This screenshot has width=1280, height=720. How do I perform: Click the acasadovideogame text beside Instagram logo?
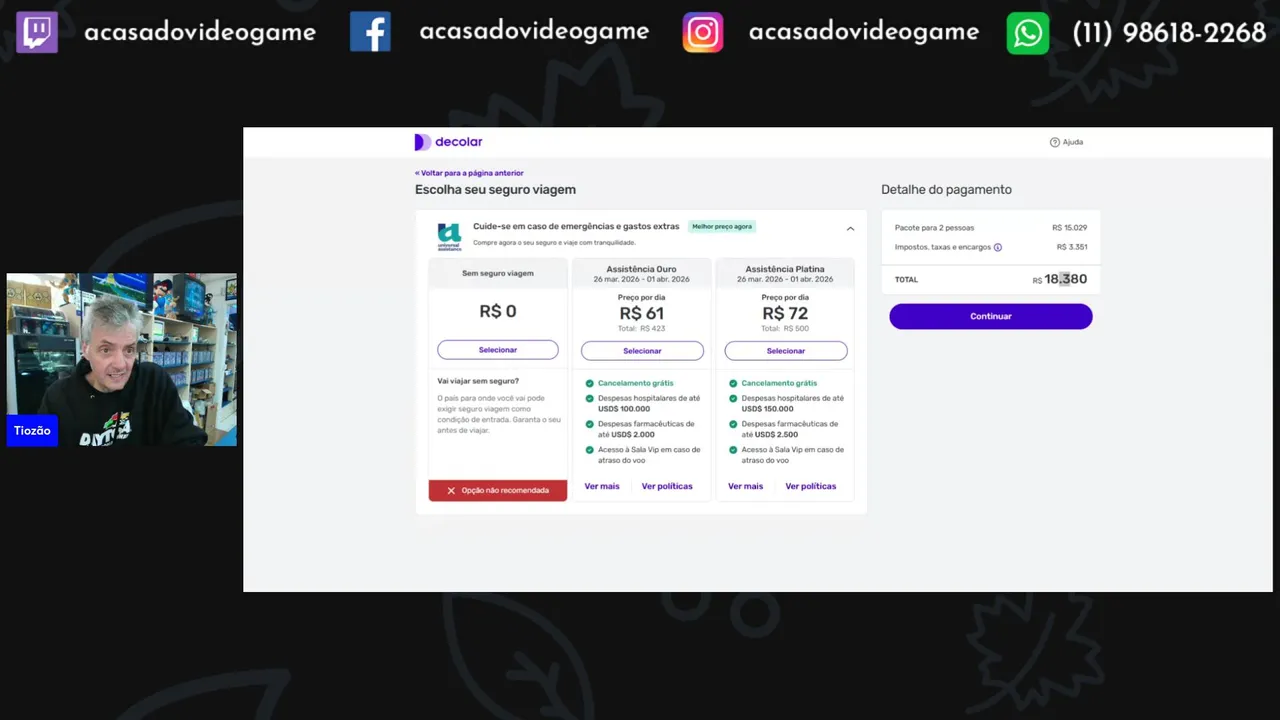click(x=864, y=32)
